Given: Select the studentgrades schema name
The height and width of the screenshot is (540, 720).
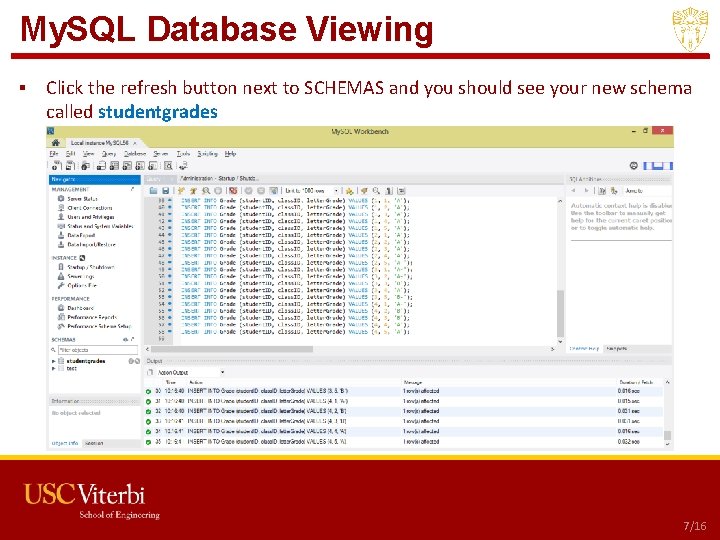Looking at the screenshot, I should click(86, 361).
